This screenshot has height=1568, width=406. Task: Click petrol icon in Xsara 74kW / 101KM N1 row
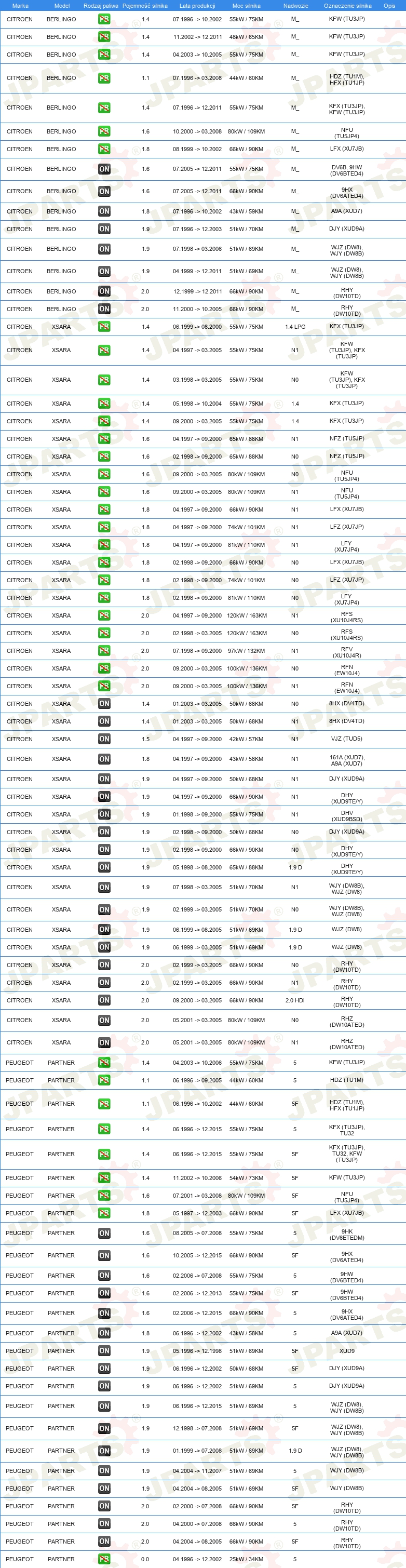point(104,527)
